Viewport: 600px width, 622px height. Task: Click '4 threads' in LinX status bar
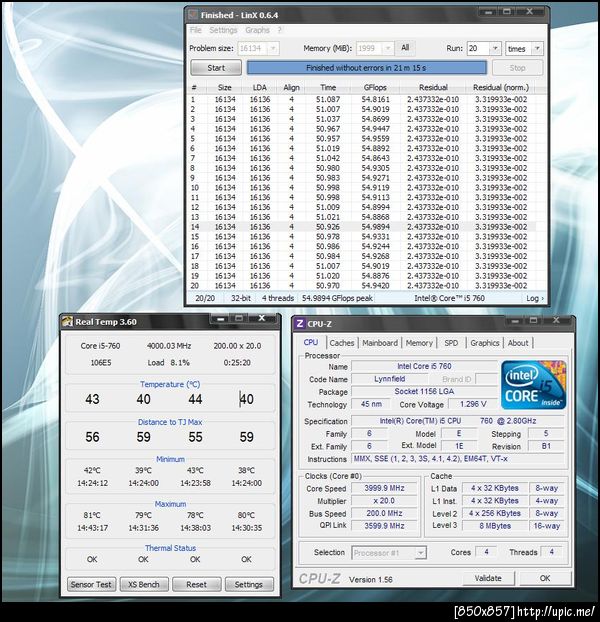(x=278, y=298)
